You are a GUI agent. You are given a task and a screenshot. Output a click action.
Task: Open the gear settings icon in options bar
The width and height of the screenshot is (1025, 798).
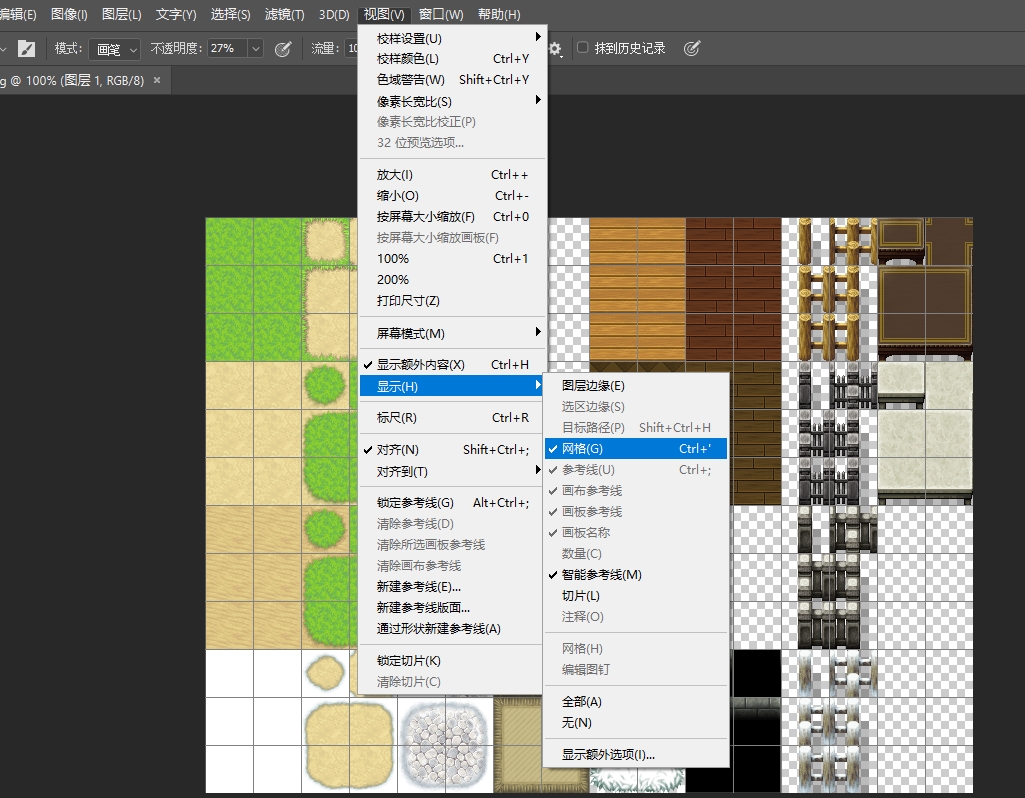[x=555, y=49]
